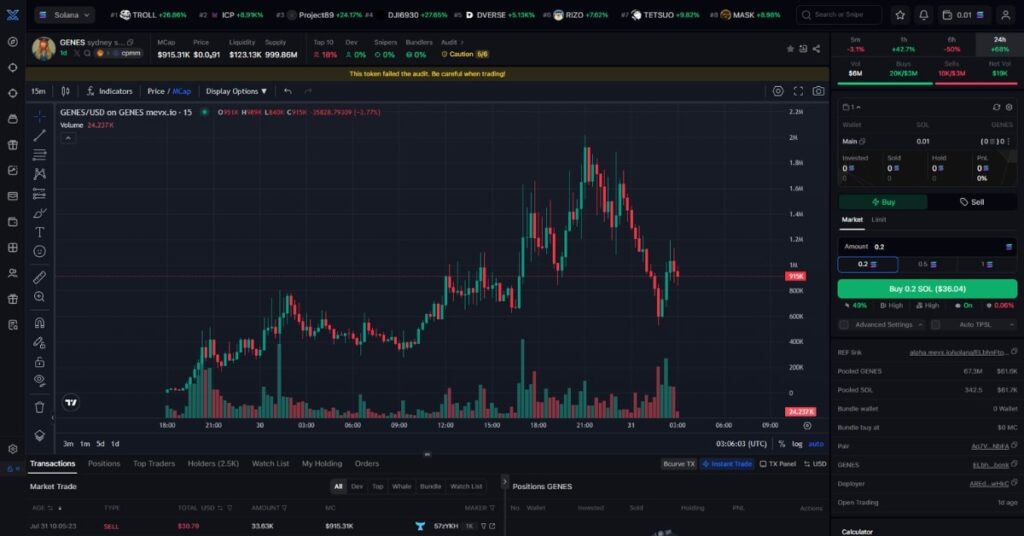Image resolution: width=1024 pixels, height=536 pixels.
Task: Click the Amount input field
Action: point(927,247)
